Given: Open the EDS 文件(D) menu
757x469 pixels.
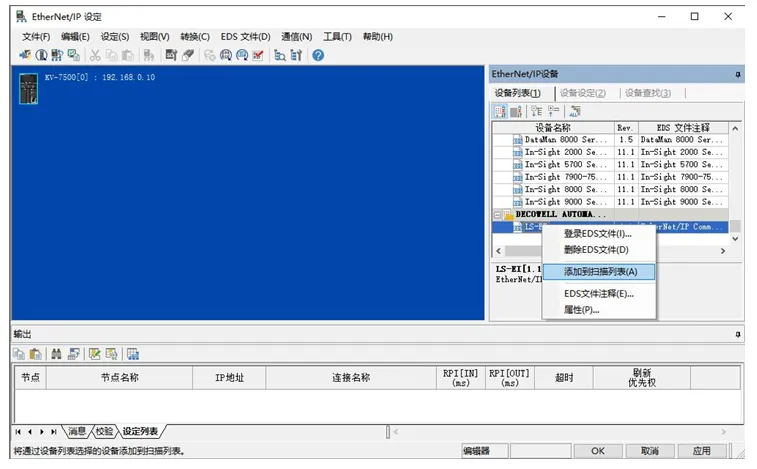Looking at the screenshot, I should click(245, 37).
